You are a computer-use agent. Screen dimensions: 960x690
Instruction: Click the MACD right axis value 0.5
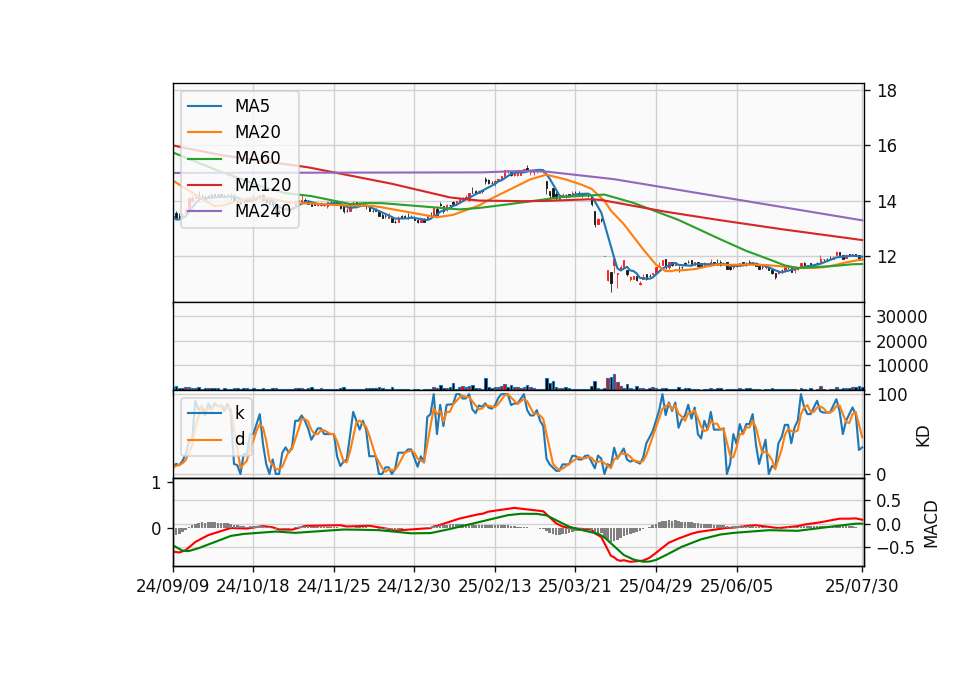[x=888, y=501]
